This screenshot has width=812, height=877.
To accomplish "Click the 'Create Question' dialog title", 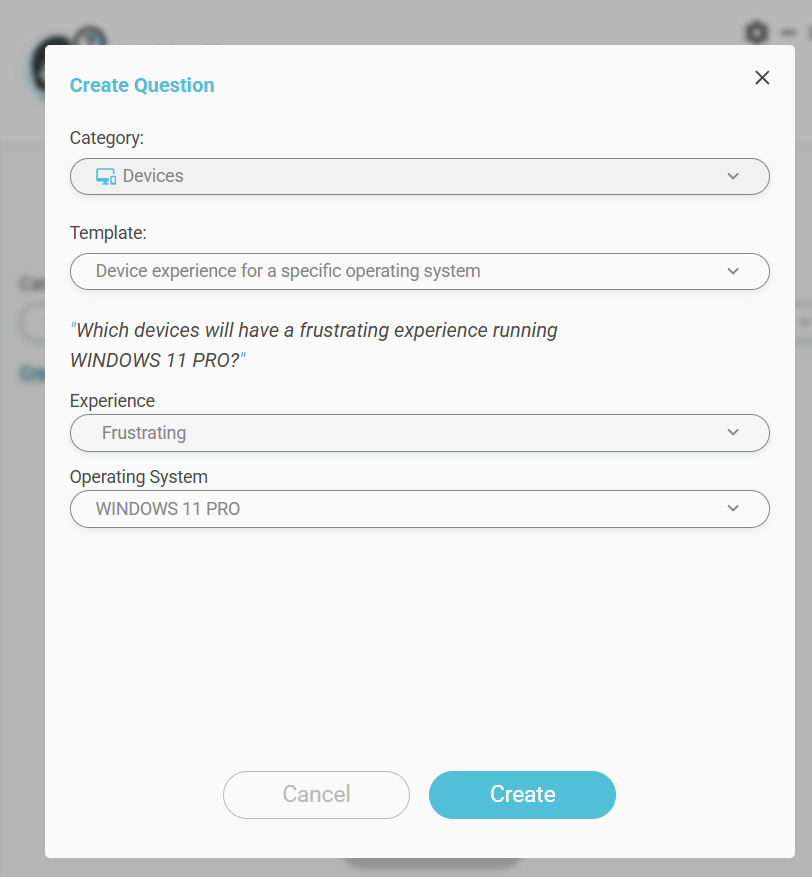I will coord(142,85).
